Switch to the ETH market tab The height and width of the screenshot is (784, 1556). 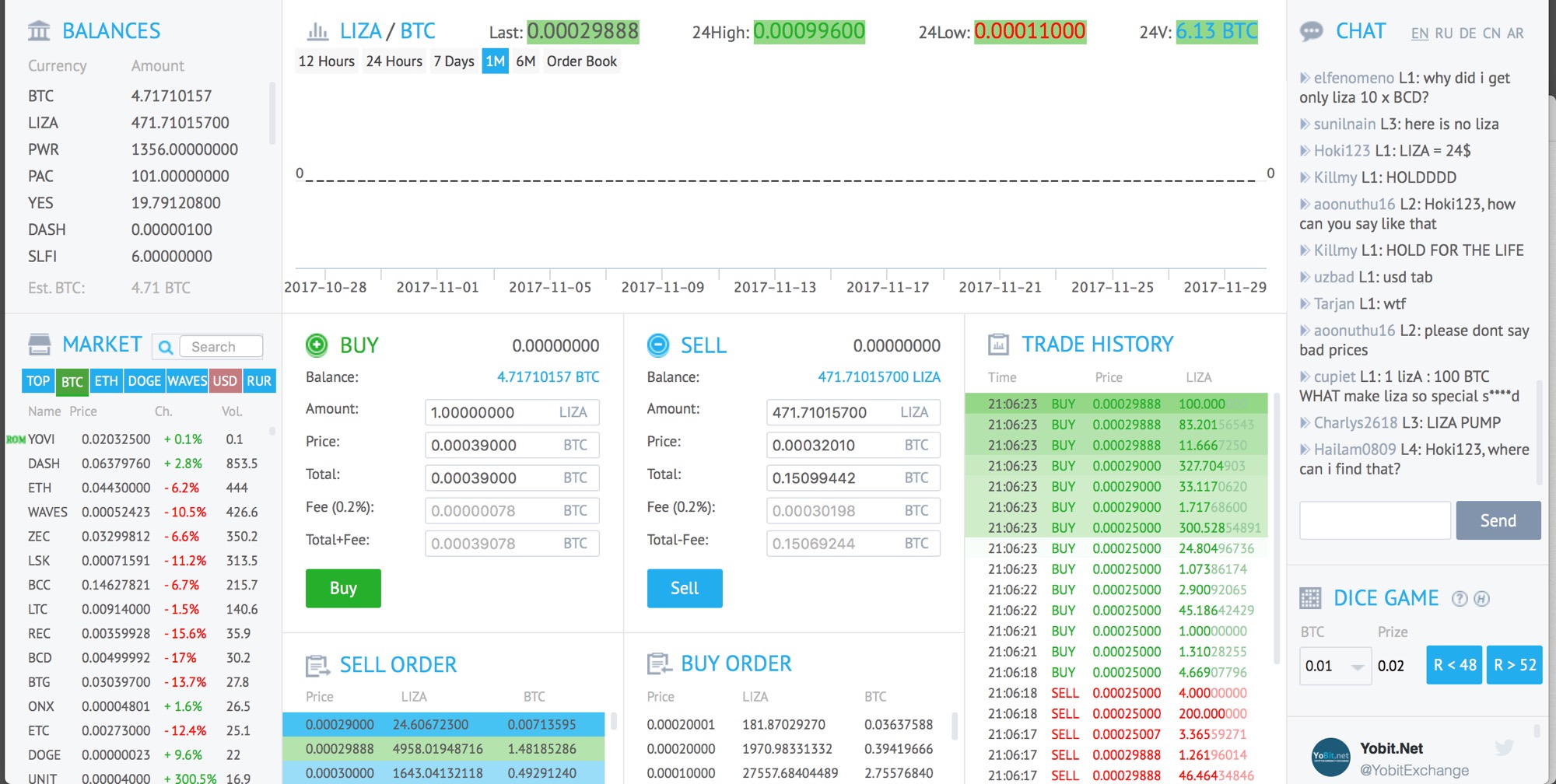[x=107, y=381]
